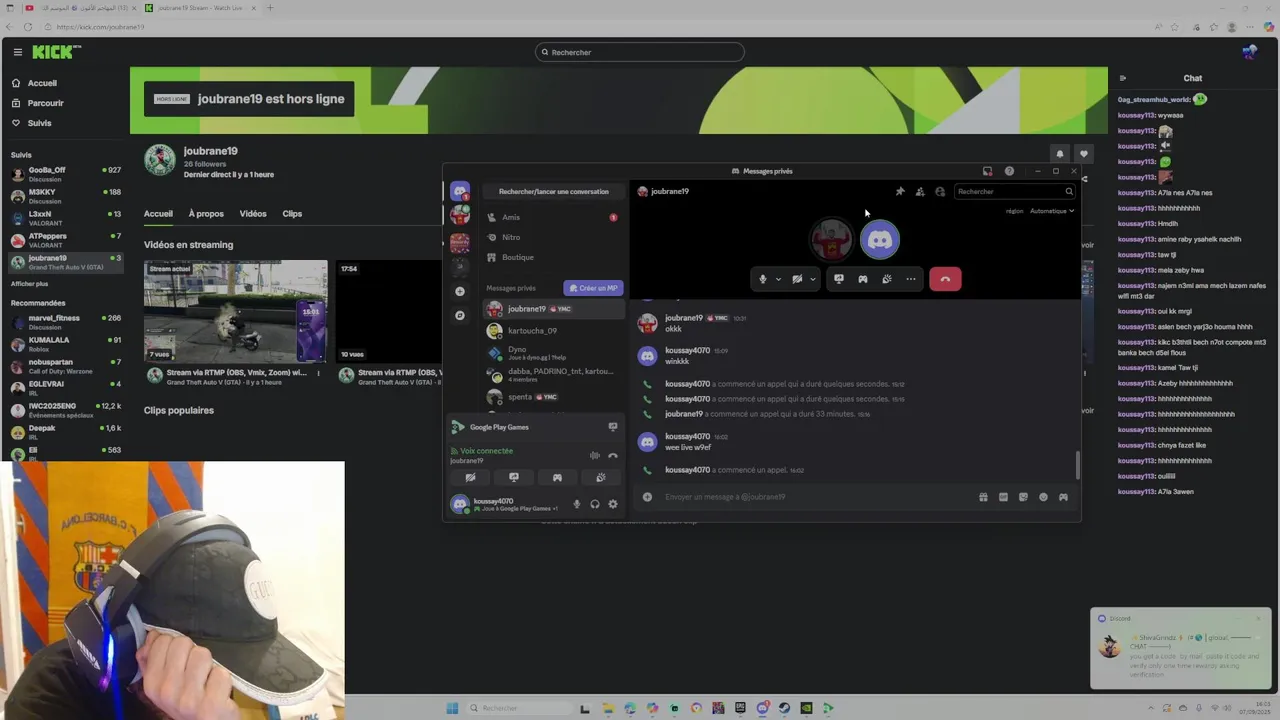
Task: Hang up the Discord call with red button
Action: pyautogui.click(x=945, y=279)
